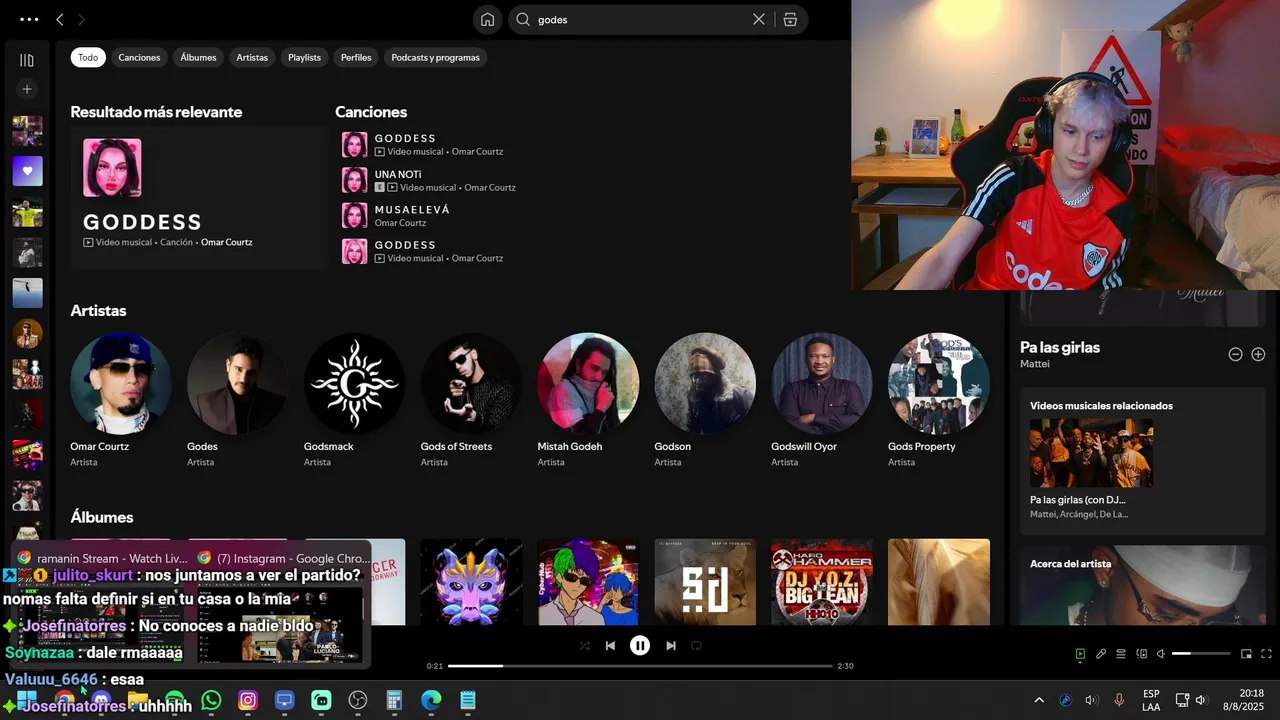The width and height of the screenshot is (1280, 720).
Task: Open the ESP LAA language switcher
Action: (x=1151, y=700)
